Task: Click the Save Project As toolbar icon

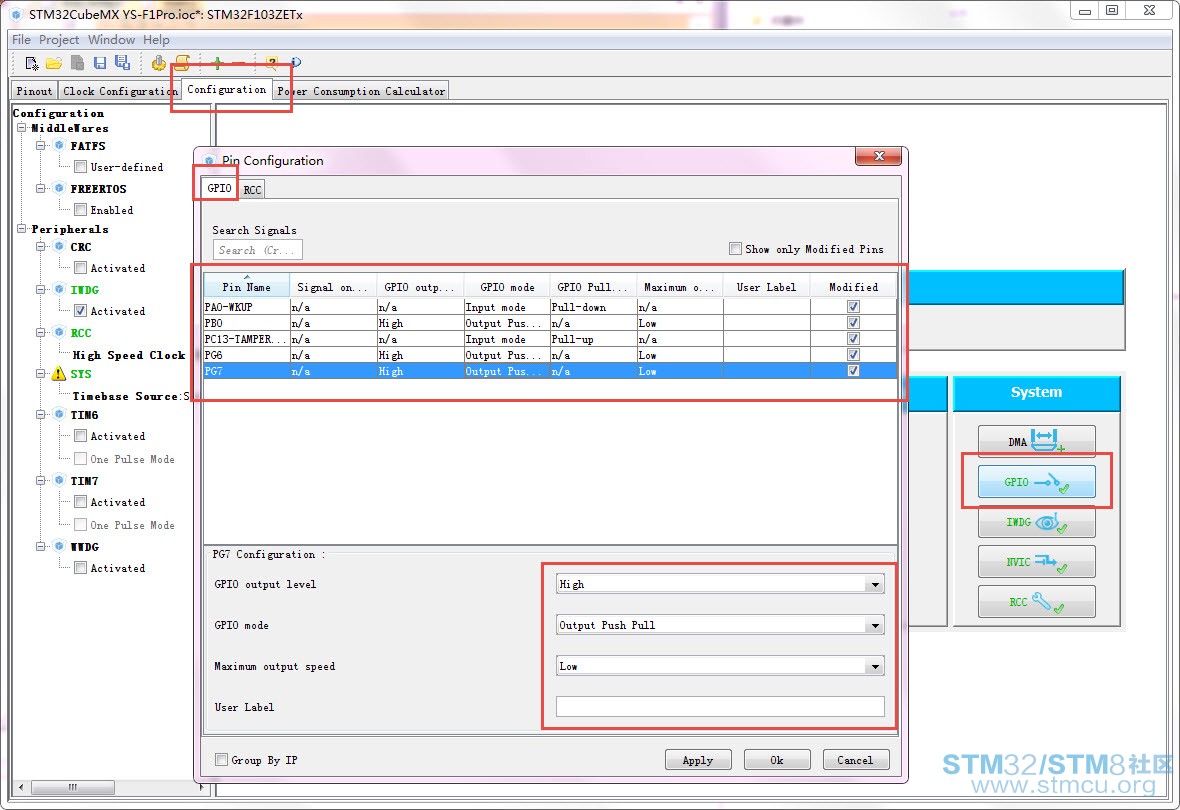Action: [122, 63]
